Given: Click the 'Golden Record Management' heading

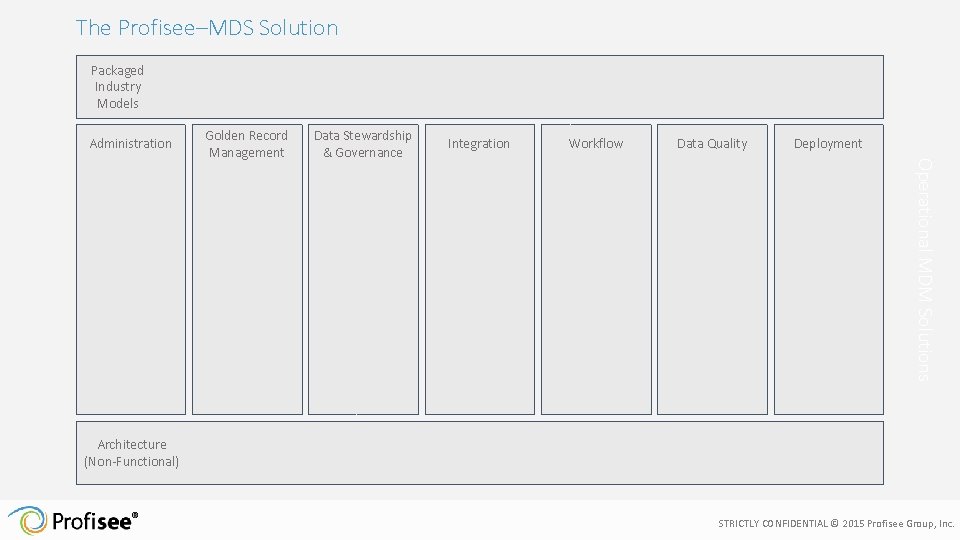Looking at the screenshot, I should point(246,144).
